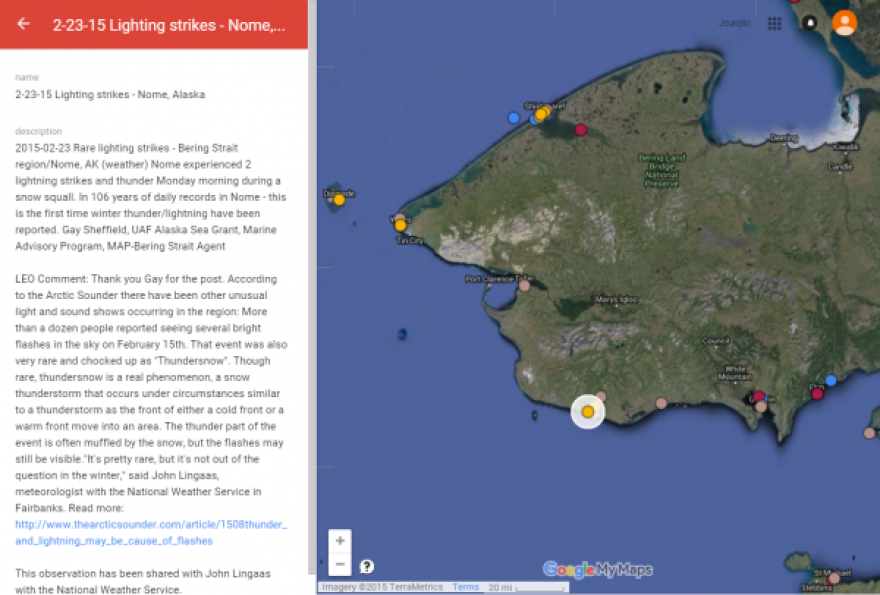Zoom out with the minus button
The image size is (880, 595).
[340, 564]
